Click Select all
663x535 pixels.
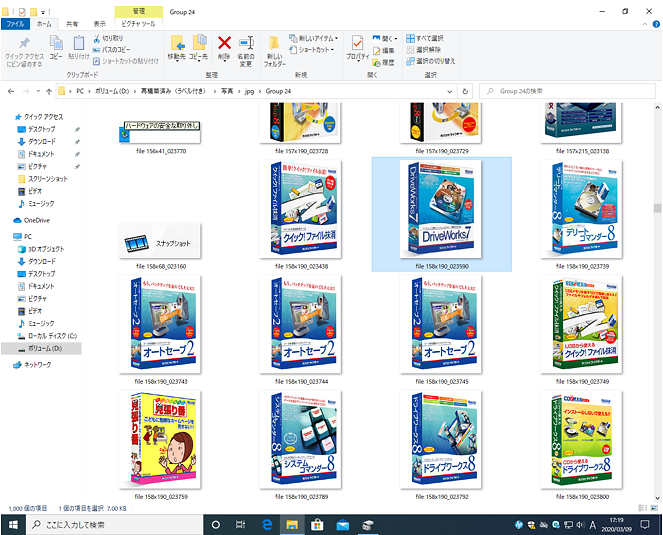tap(425, 38)
